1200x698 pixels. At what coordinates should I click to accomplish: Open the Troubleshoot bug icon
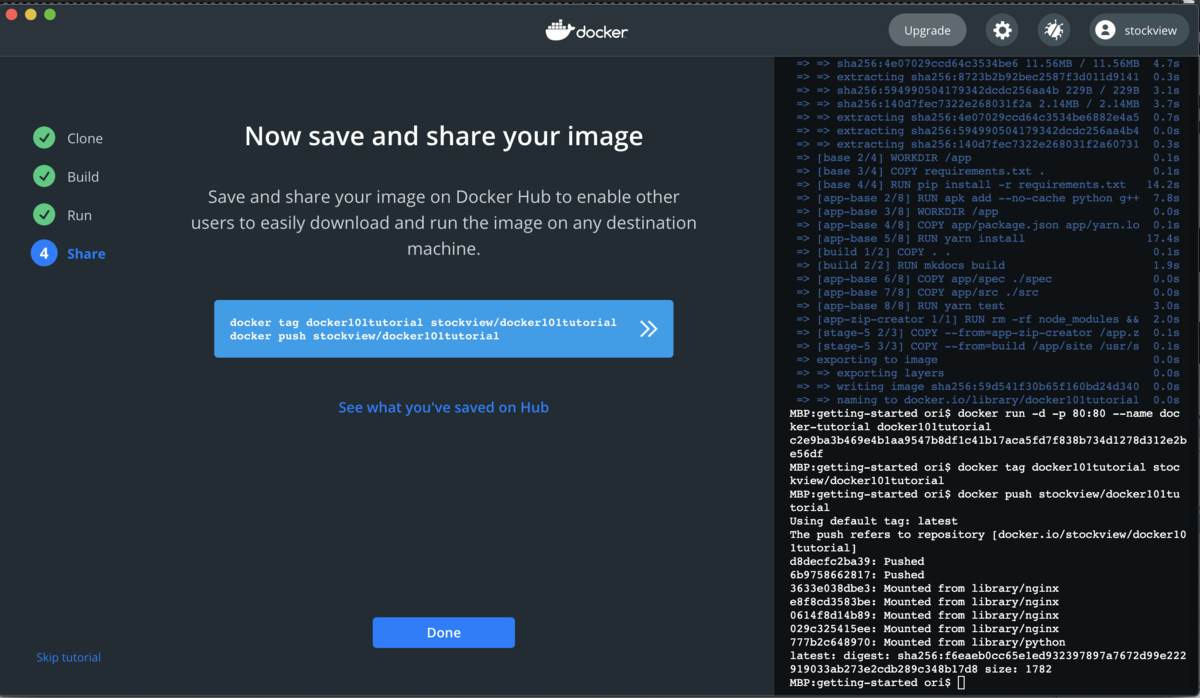1054,30
